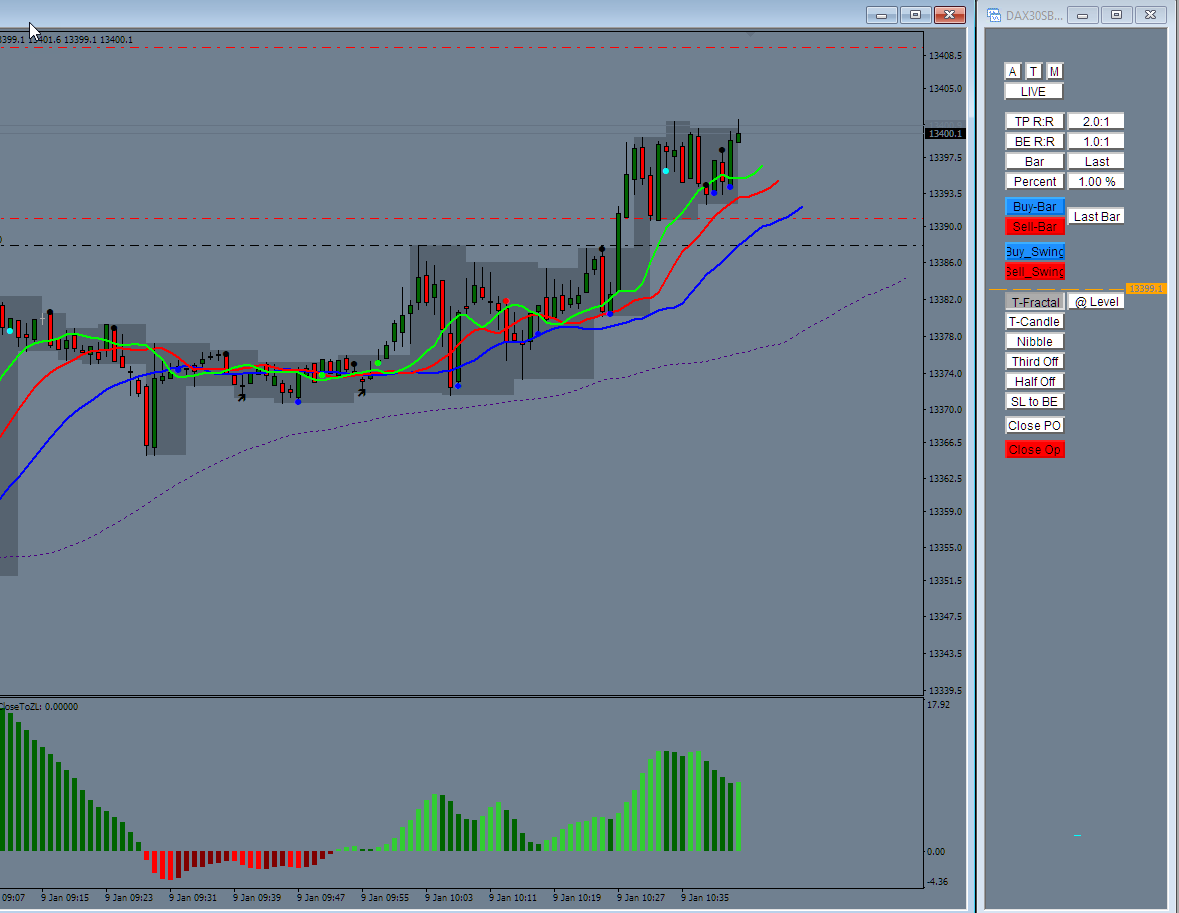Image resolution: width=1179 pixels, height=913 pixels.
Task: Click the 13339.5 price axis label
Action: (945, 690)
